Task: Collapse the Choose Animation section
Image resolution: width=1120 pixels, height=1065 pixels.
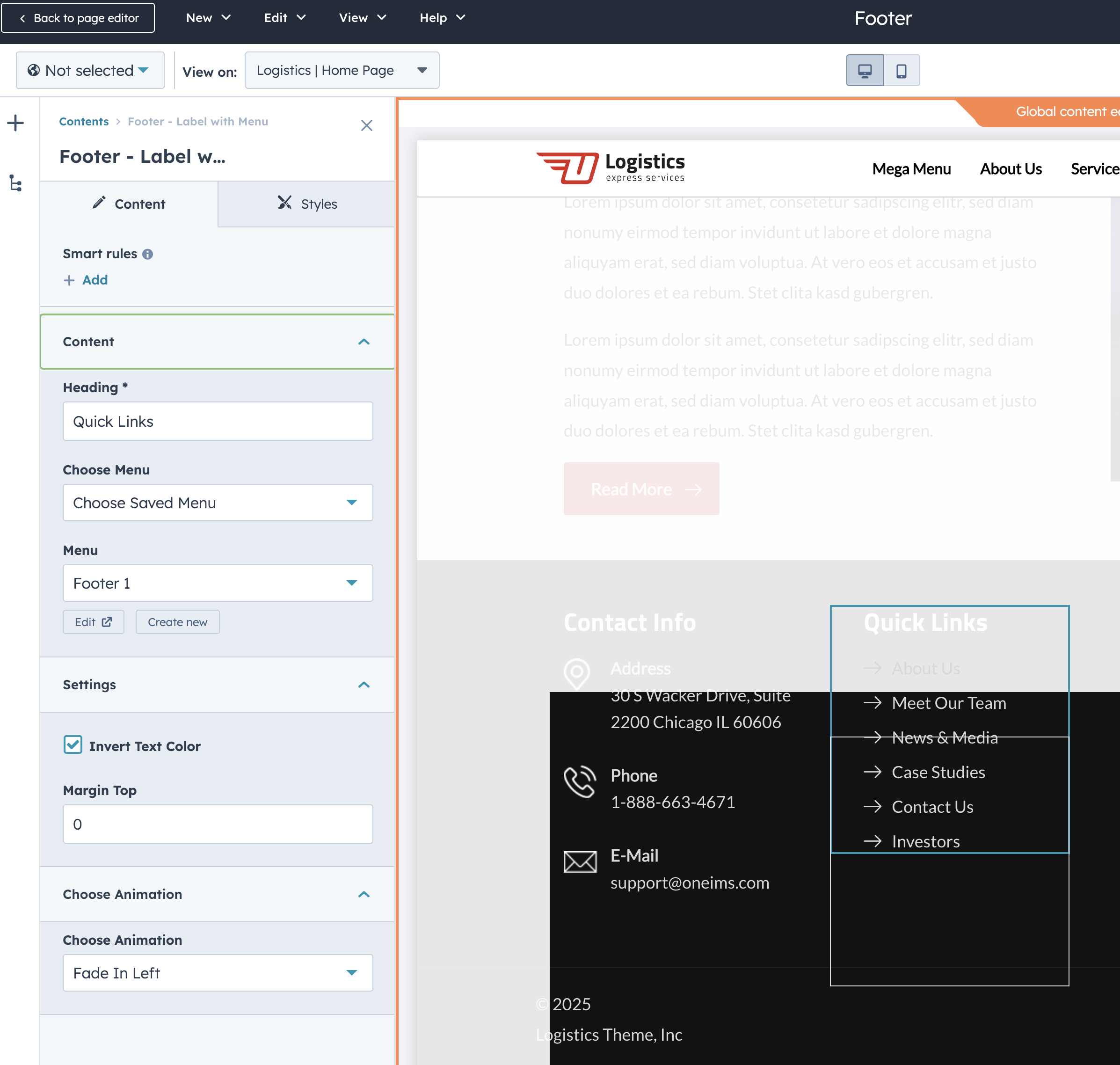Action: click(364, 894)
